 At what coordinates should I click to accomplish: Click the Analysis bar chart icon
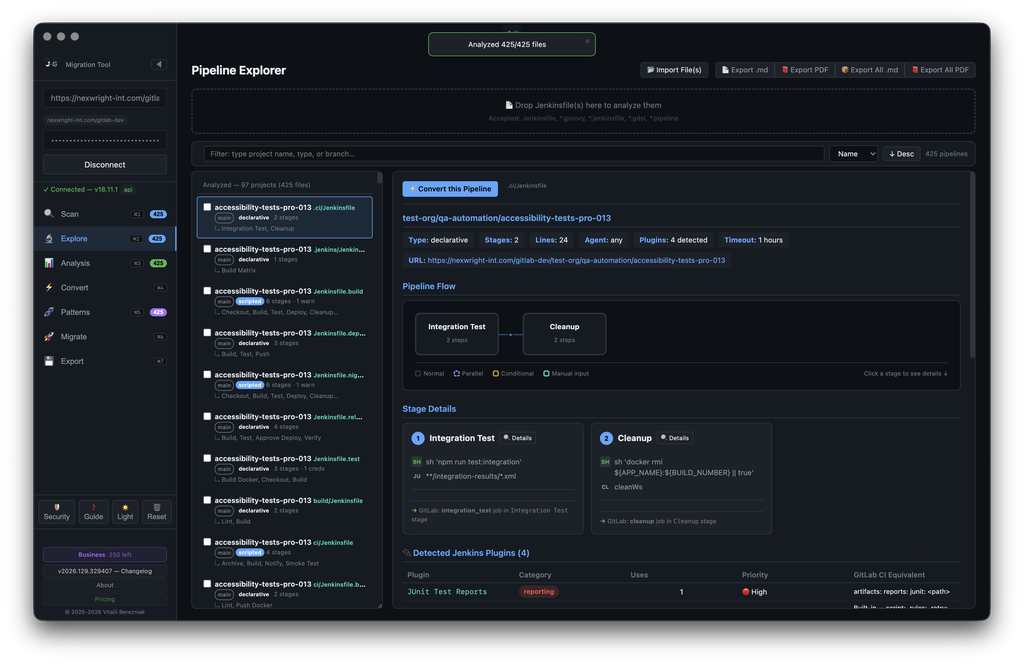pyautogui.click(x=49, y=263)
